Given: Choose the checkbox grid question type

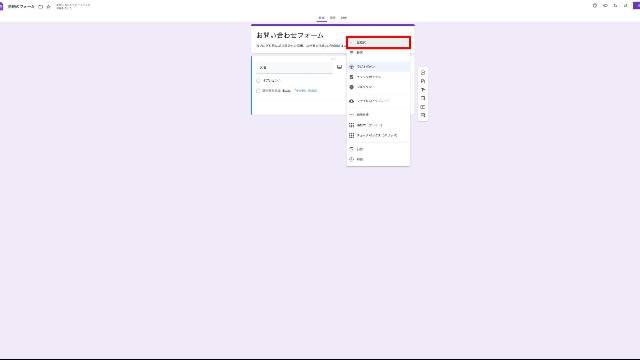Looking at the screenshot, I should [x=378, y=135].
